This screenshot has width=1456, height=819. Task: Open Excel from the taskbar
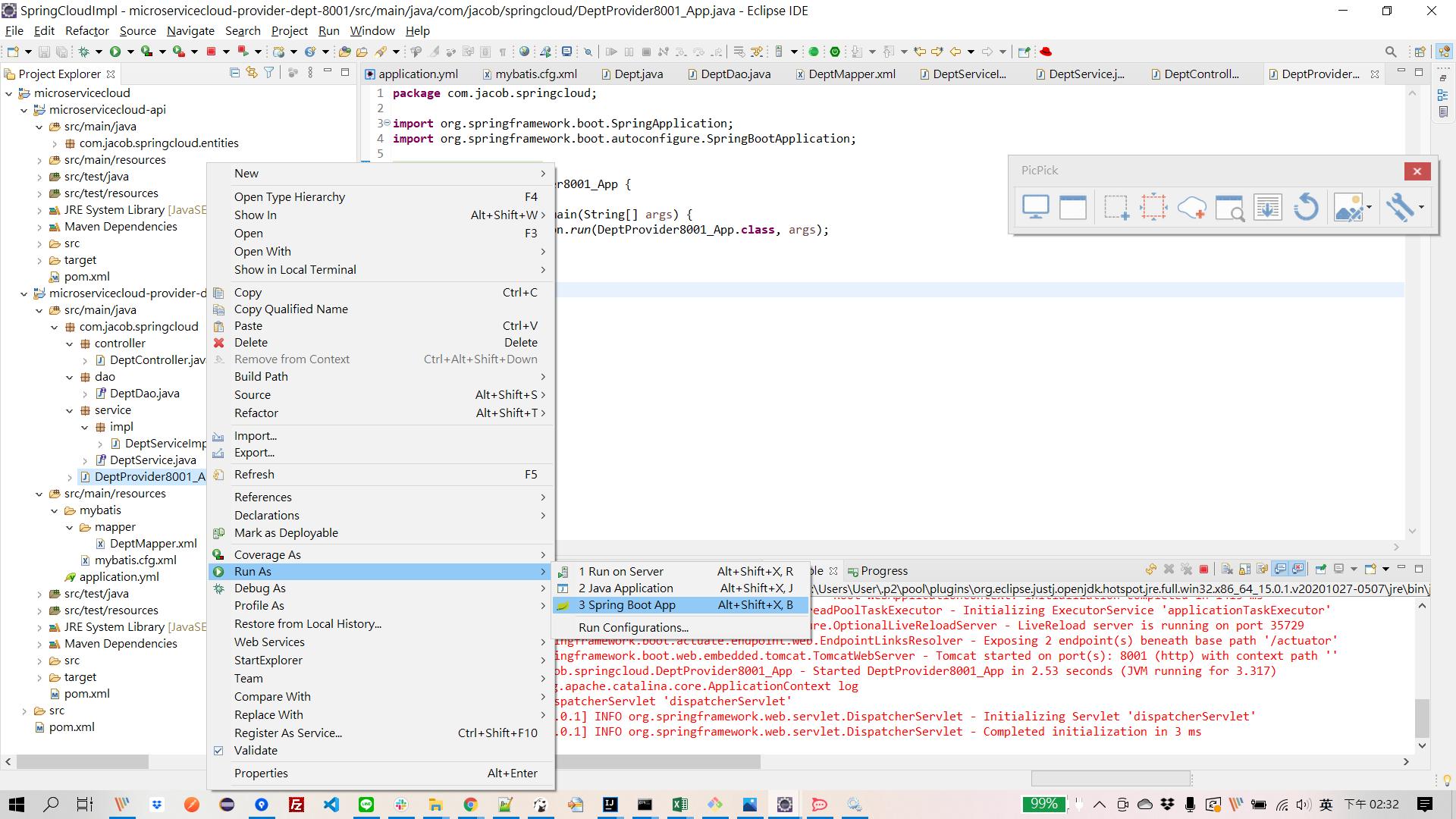coord(679,805)
